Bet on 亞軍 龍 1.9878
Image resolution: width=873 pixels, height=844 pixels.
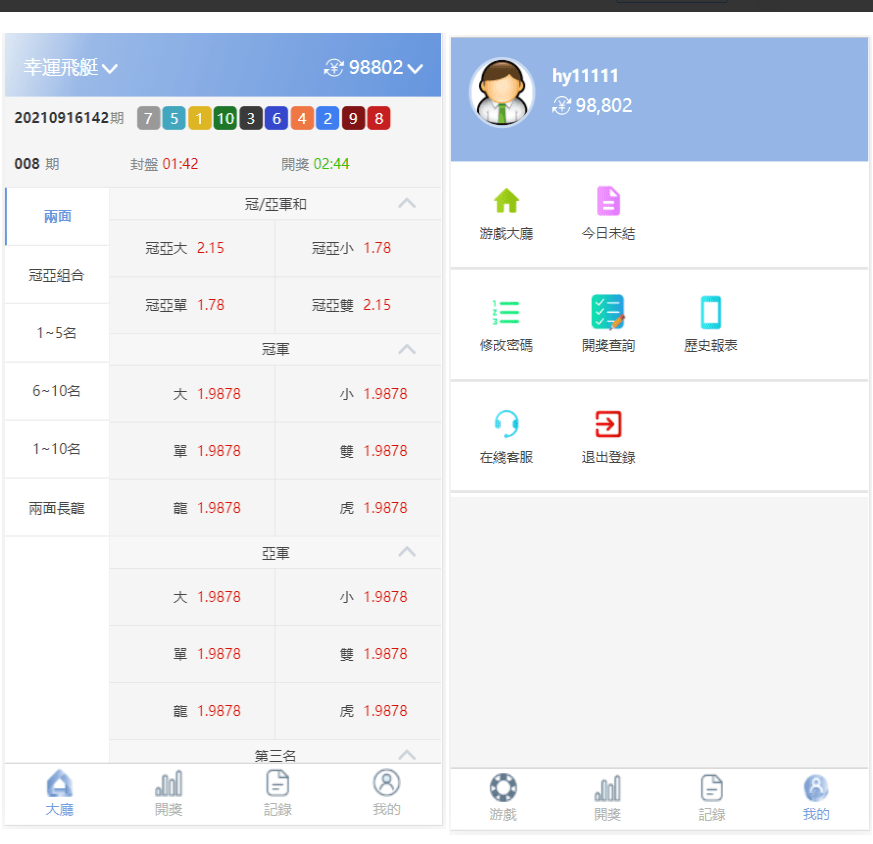(192, 711)
